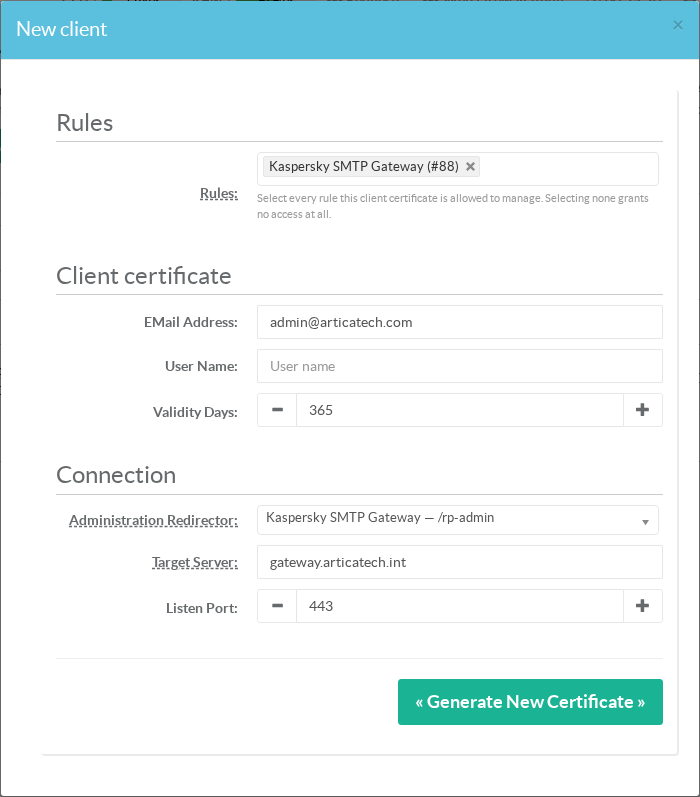The width and height of the screenshot is (700, 797).
Task: Click the Listen Port value 443
Action: (x=460, y=606)
